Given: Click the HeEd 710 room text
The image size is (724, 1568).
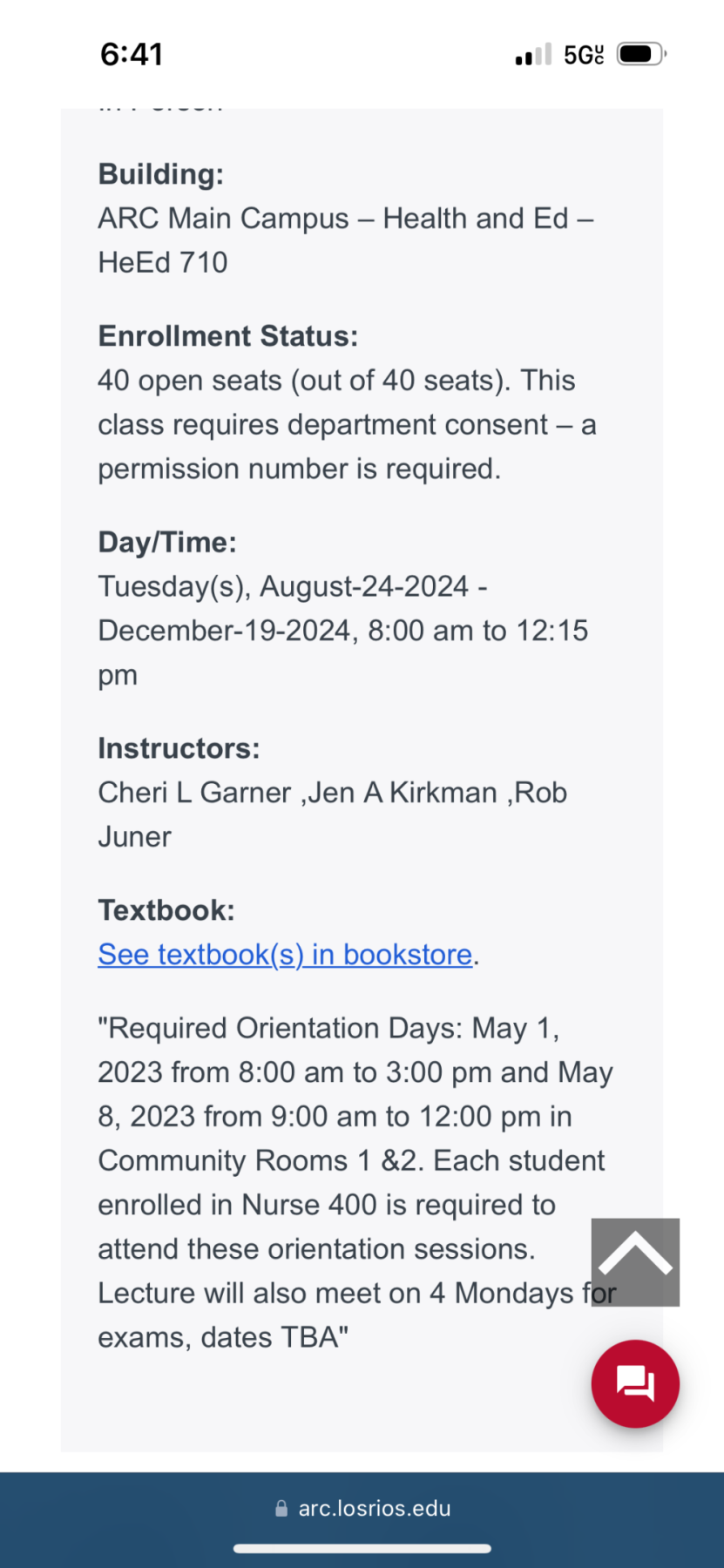Looking at the screenshot, I should (x=163, y=262).
